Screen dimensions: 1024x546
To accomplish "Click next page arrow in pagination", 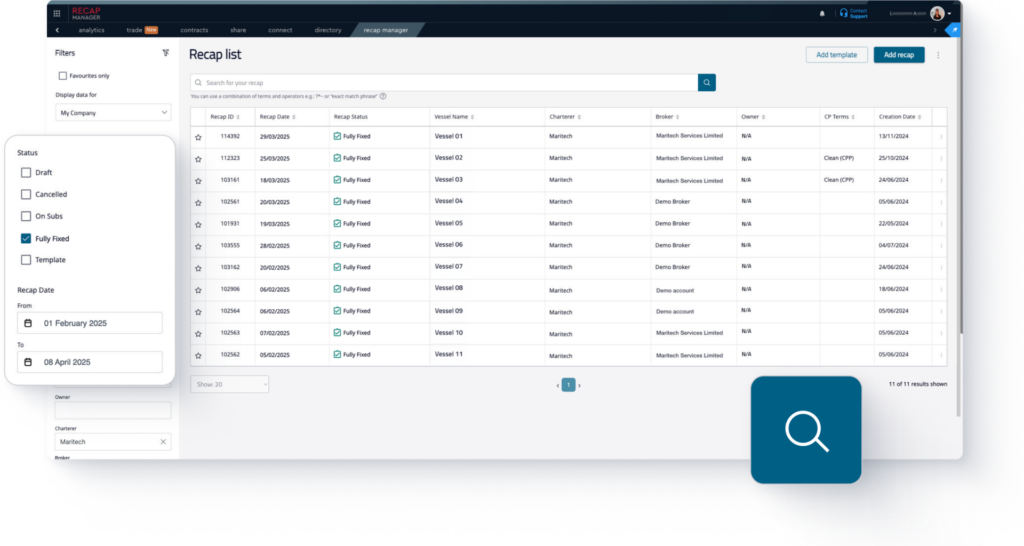I will [x=579, y=385].
